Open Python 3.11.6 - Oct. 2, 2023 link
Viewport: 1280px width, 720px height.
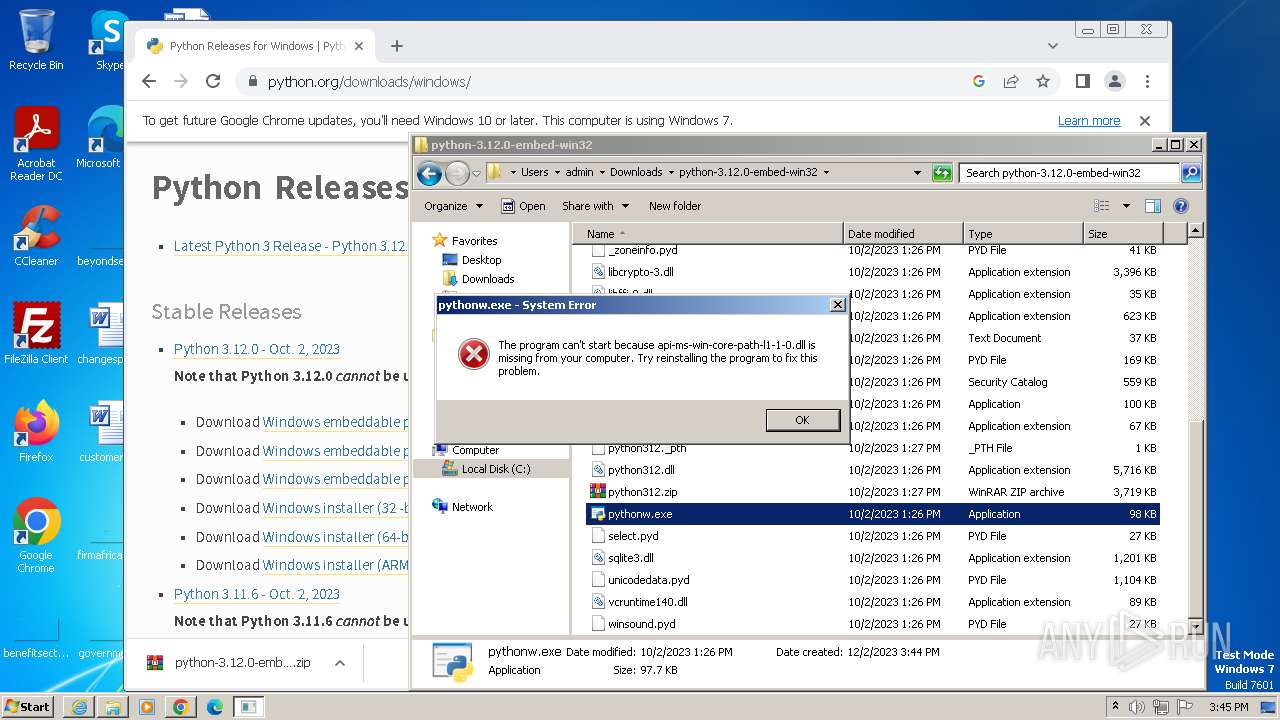[x=257, y=594]
